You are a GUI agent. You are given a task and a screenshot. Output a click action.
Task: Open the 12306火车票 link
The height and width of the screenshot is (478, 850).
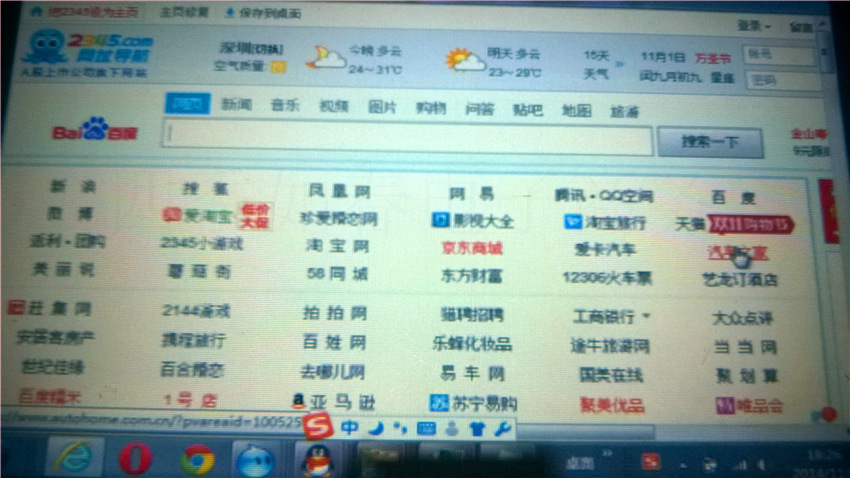tap(607, 277)
